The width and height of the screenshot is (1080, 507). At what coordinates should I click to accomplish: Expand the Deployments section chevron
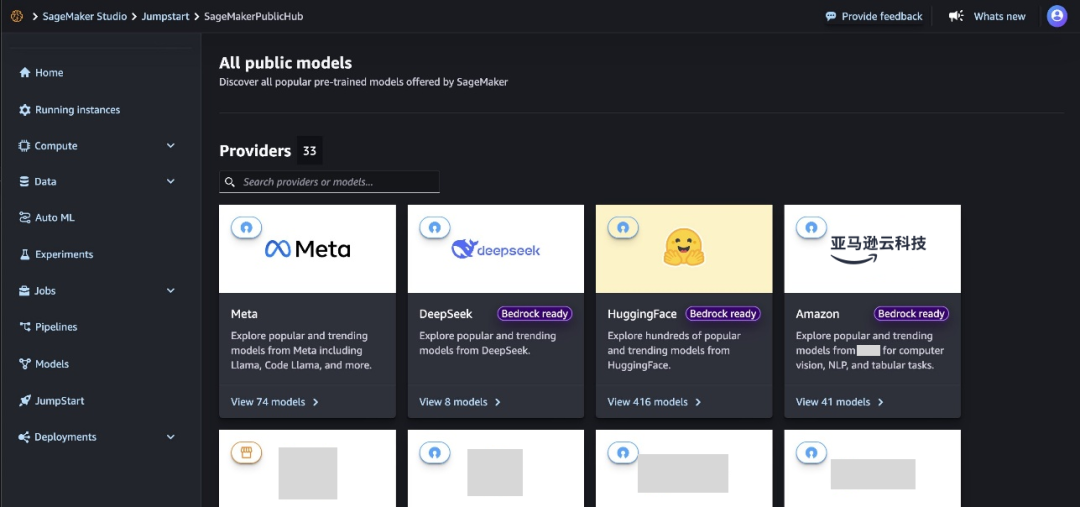click(x=171, y=437)
